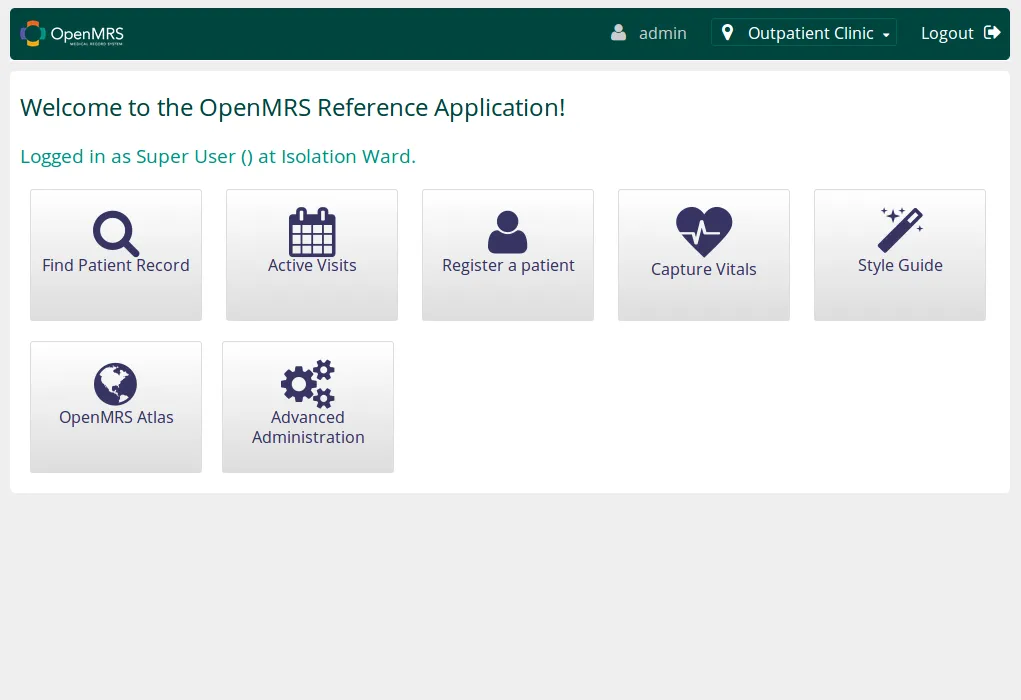This screenshot has width=1021, height=700.
Task: Open the Outpatient Clinic location dropdown
Action: [804, 33]
